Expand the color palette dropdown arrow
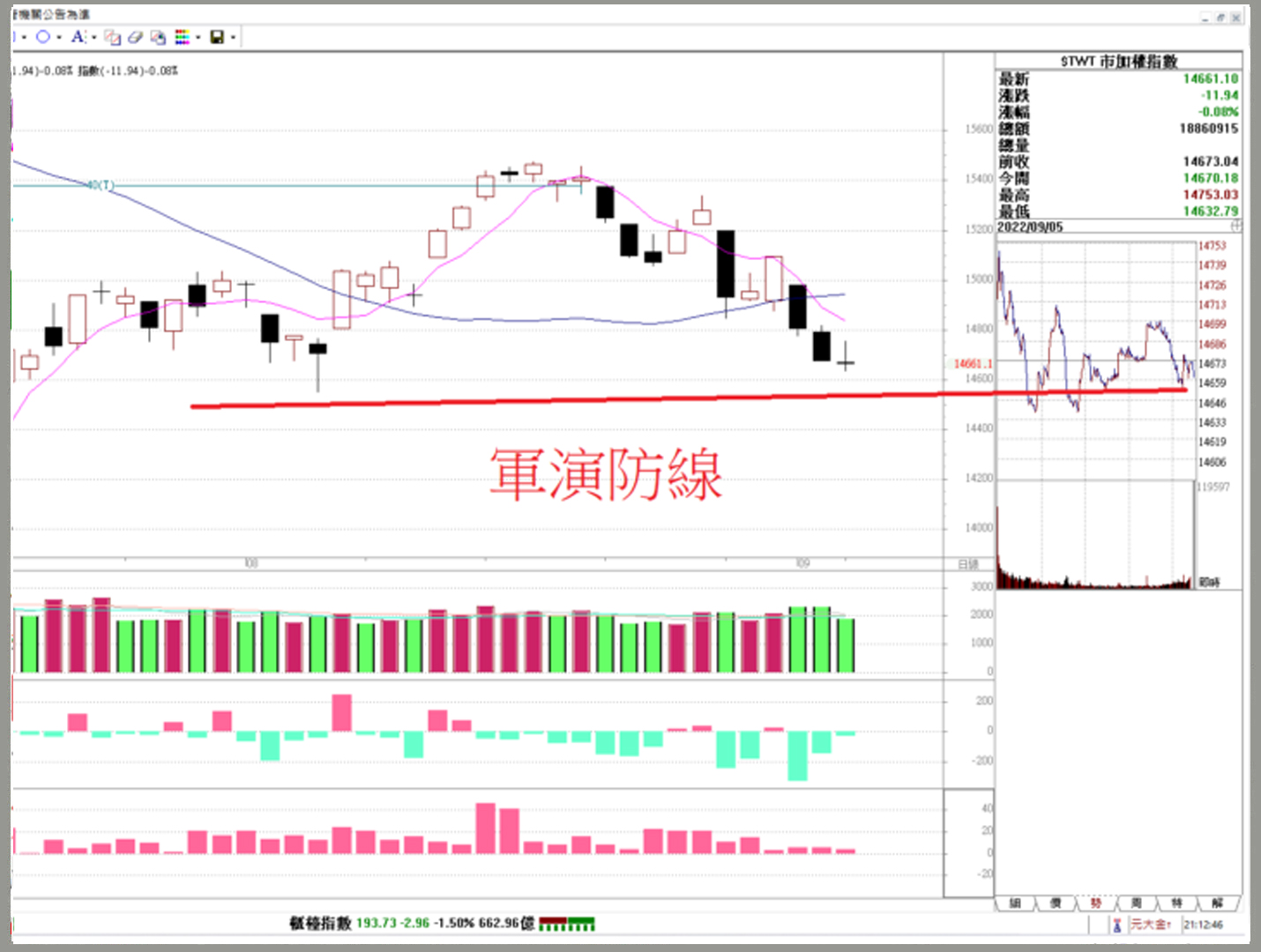 point(198,37)
